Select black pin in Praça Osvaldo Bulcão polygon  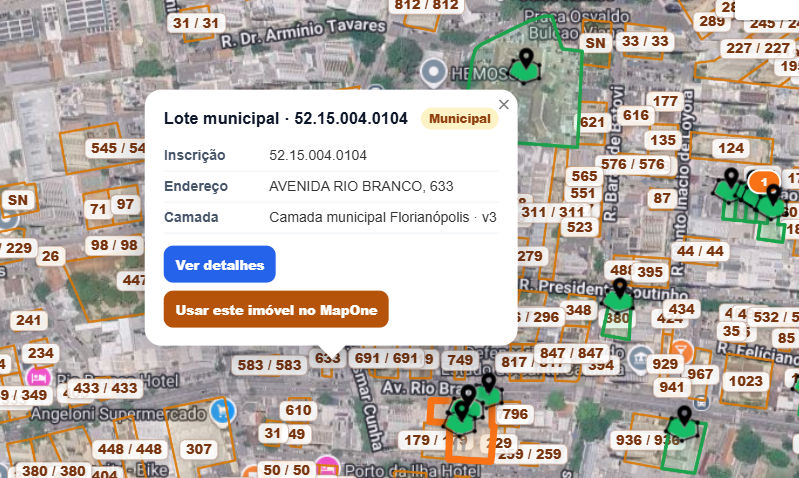click(526, 58)
